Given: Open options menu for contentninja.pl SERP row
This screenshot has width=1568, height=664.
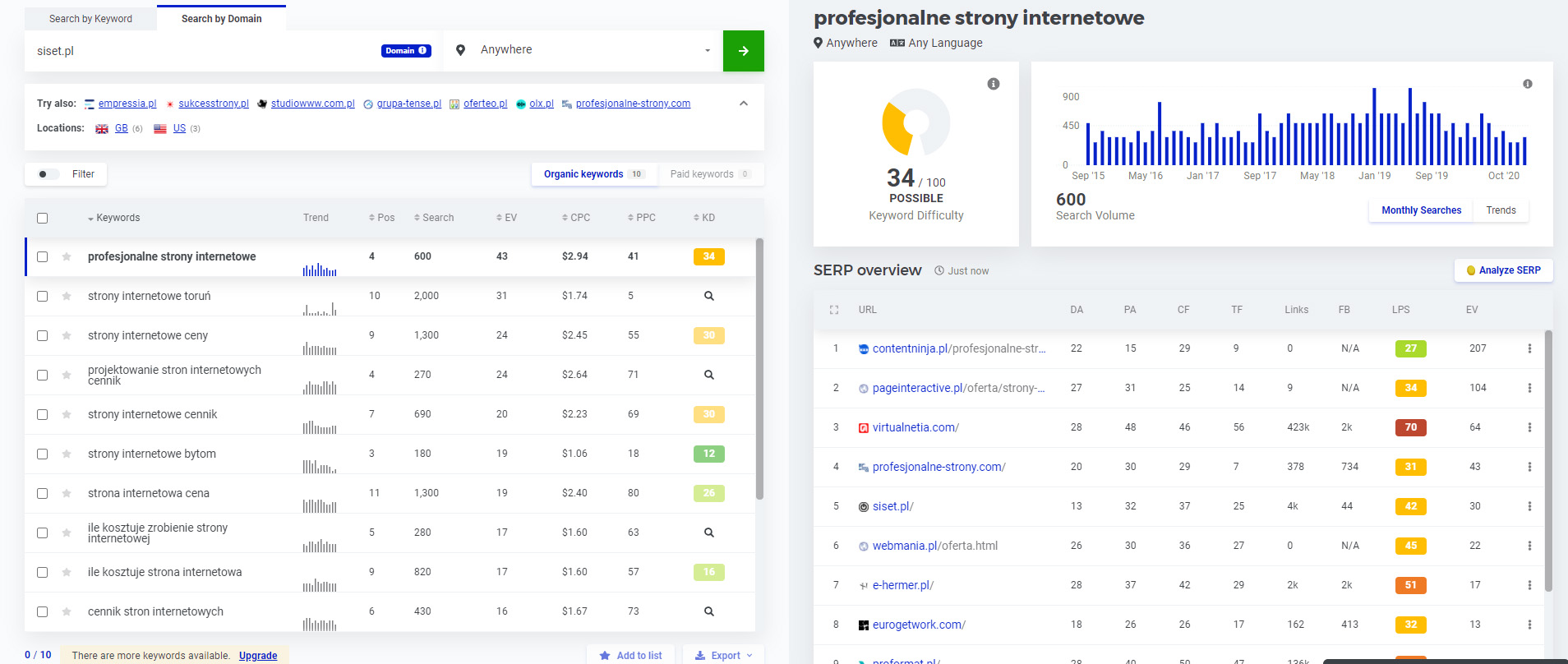Looking at the screenshot, I should tap(1529, 348).
